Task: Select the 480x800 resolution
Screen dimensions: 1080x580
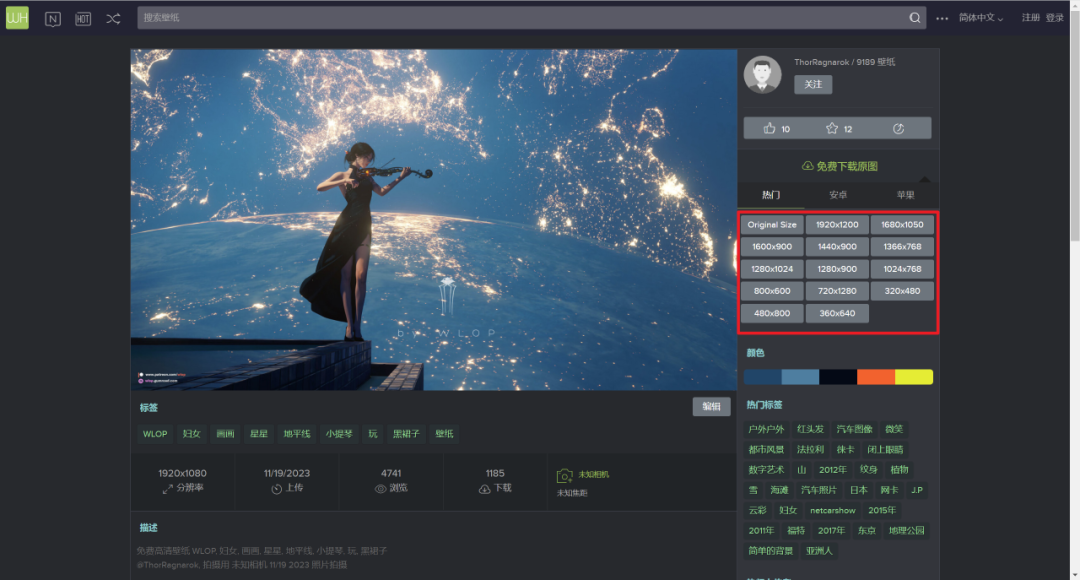Action: (772, 313)
